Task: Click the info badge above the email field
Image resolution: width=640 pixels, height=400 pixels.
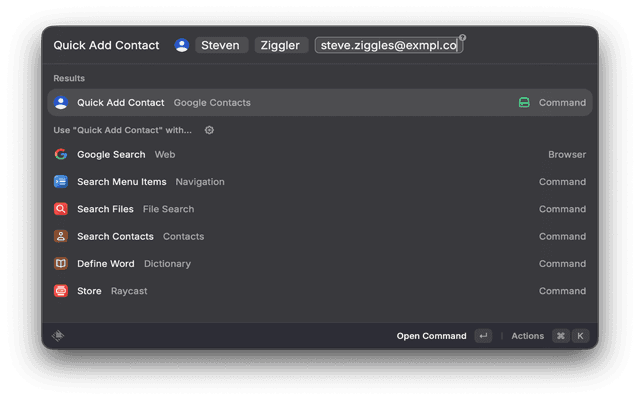Action: (462, 37)
